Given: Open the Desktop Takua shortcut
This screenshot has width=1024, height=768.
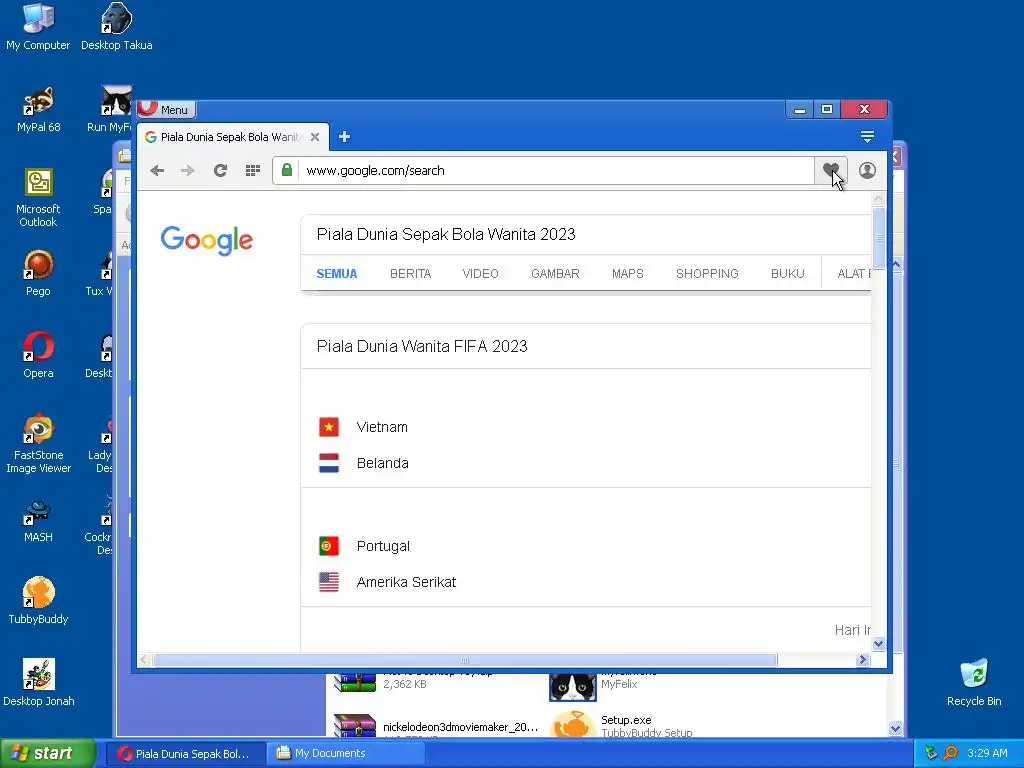Looking at the screenshot, I should tap(116, 27).
